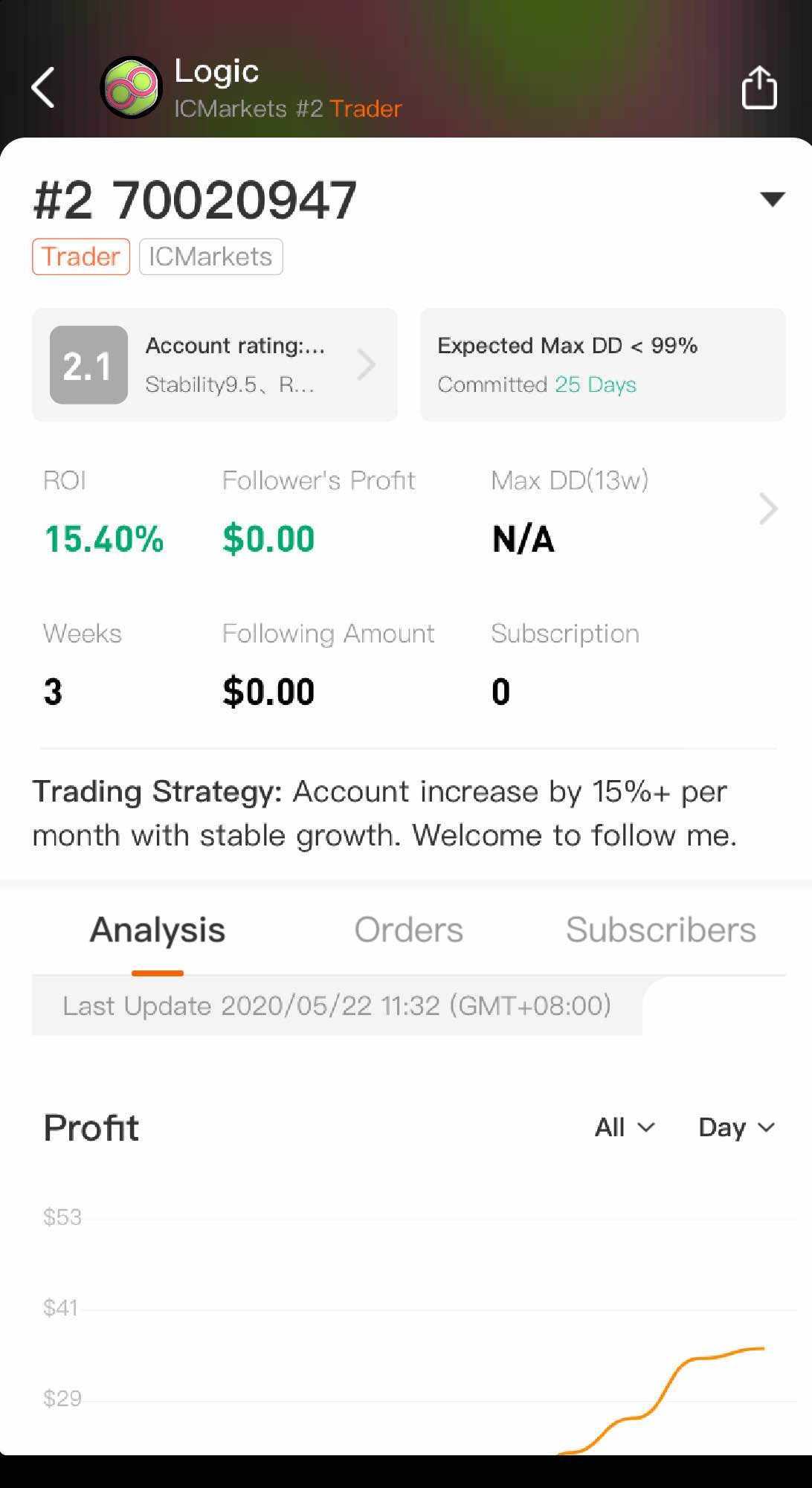Screen dimensions: 812x1488
Task: Tap the back arrow icon
Action: coord(43,88)
